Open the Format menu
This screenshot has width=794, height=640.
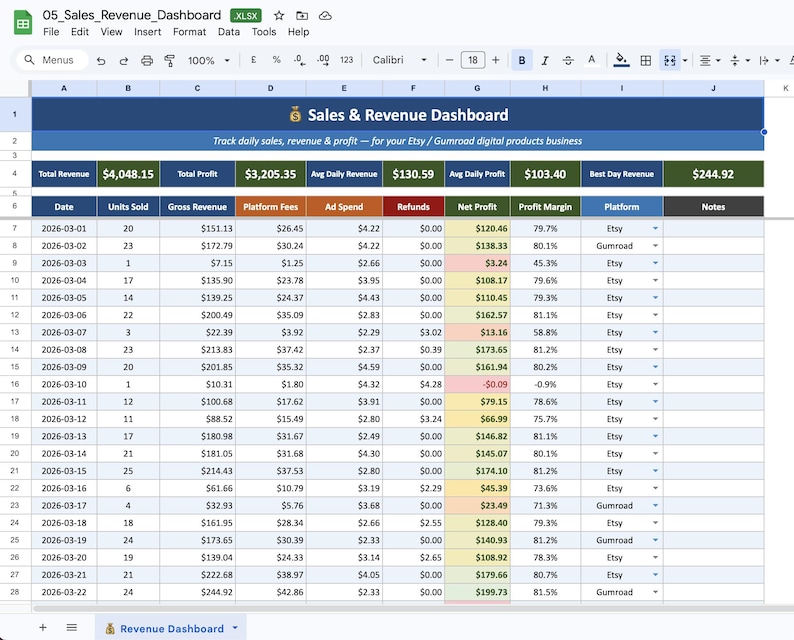189,32
